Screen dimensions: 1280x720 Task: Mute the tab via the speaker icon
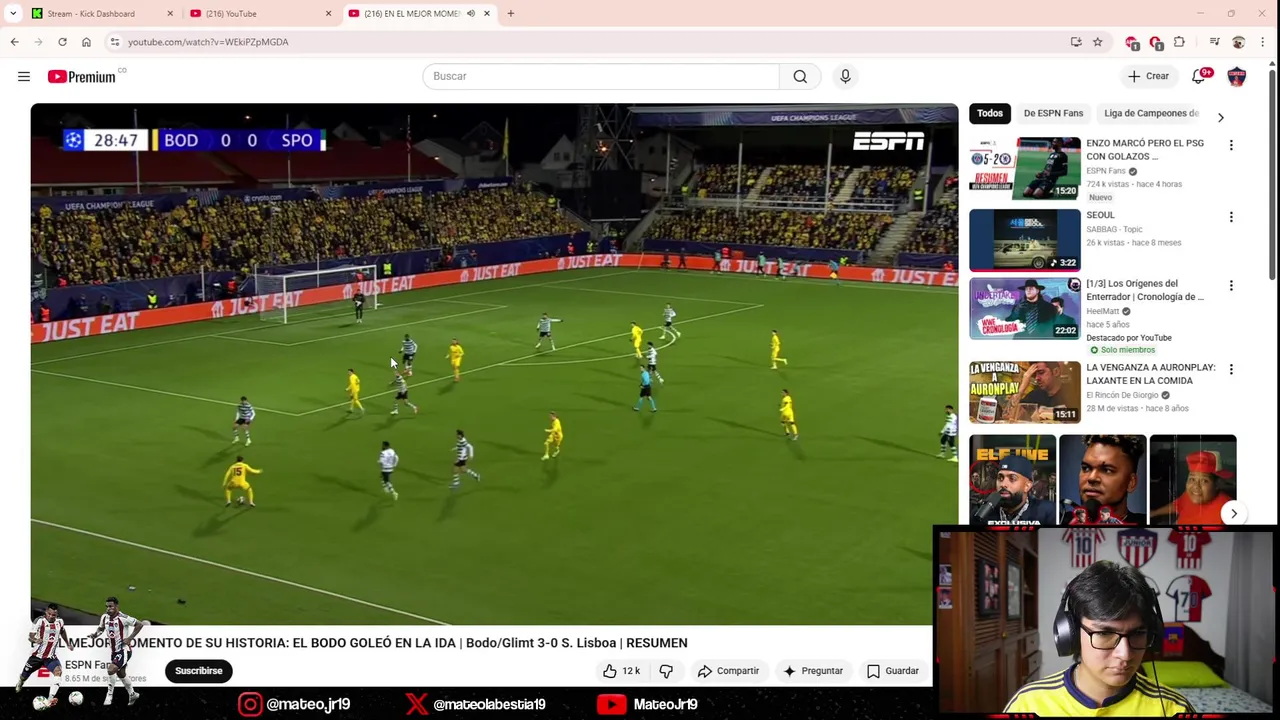click(x=470, y=13)
